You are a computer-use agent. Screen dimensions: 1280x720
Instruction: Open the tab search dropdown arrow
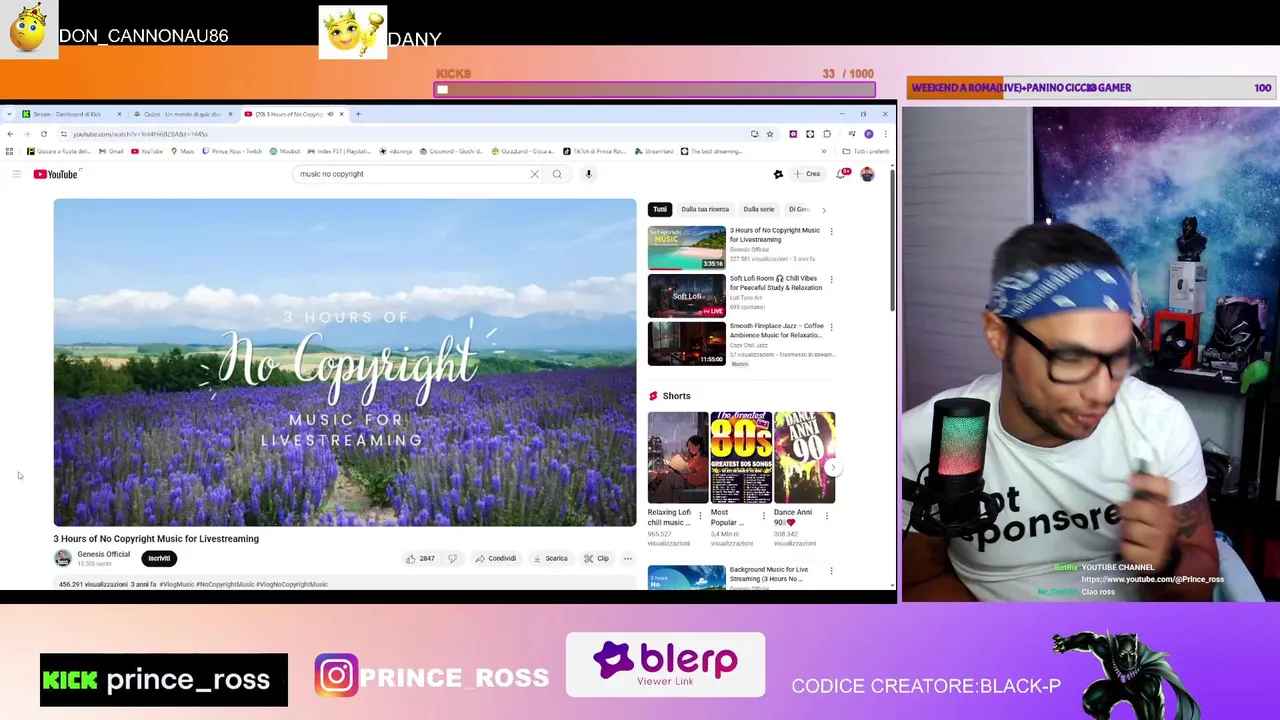coord(11,114)
